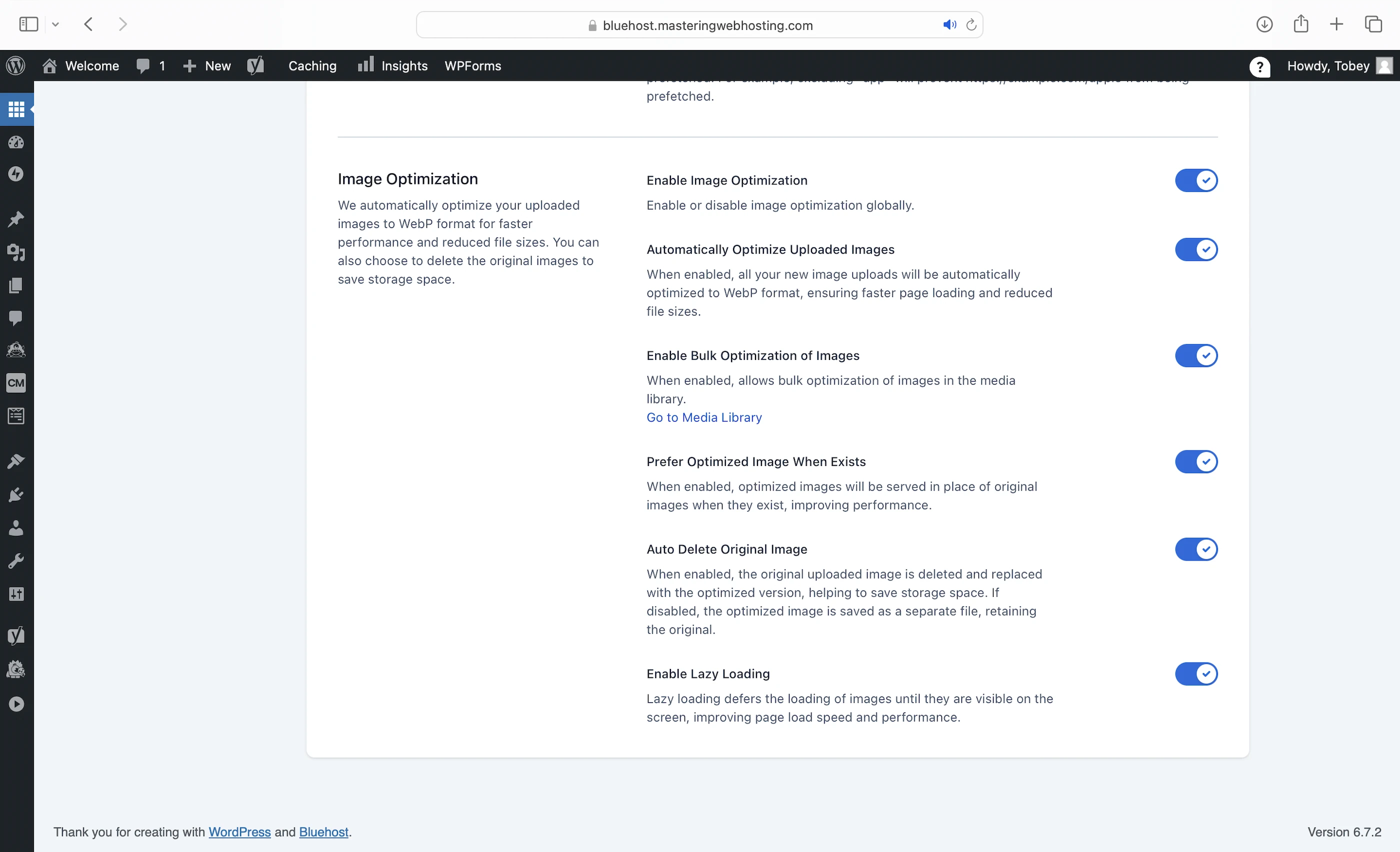Open Posts pushpin icon in sidebar

16,219
